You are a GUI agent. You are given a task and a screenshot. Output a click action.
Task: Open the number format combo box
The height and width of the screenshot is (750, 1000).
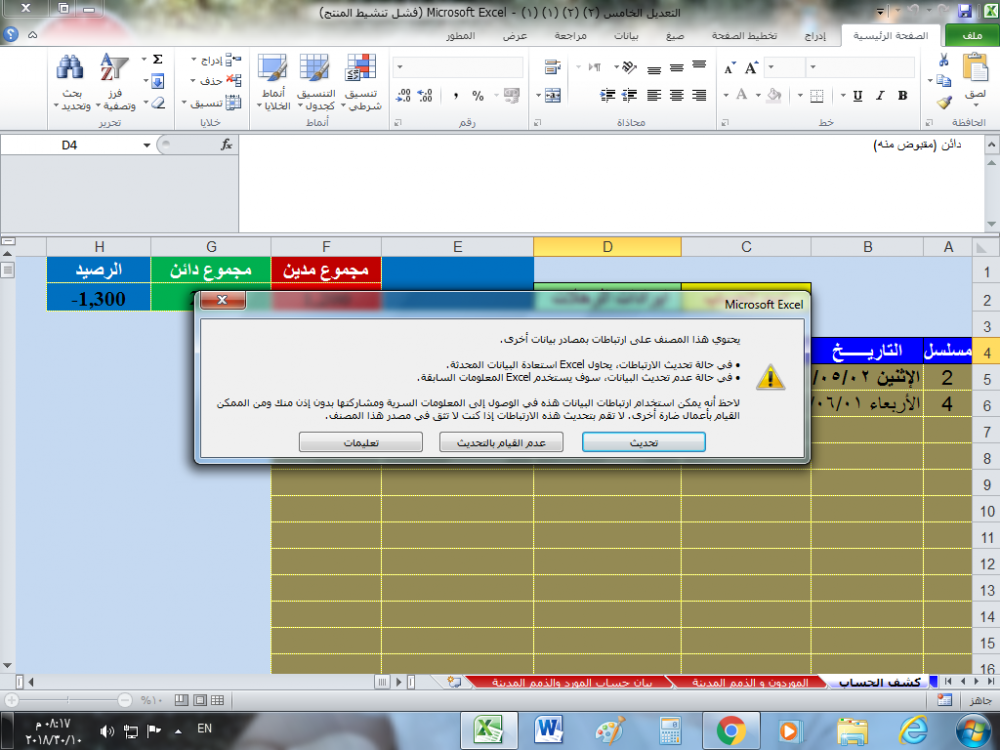pos(458,67)
